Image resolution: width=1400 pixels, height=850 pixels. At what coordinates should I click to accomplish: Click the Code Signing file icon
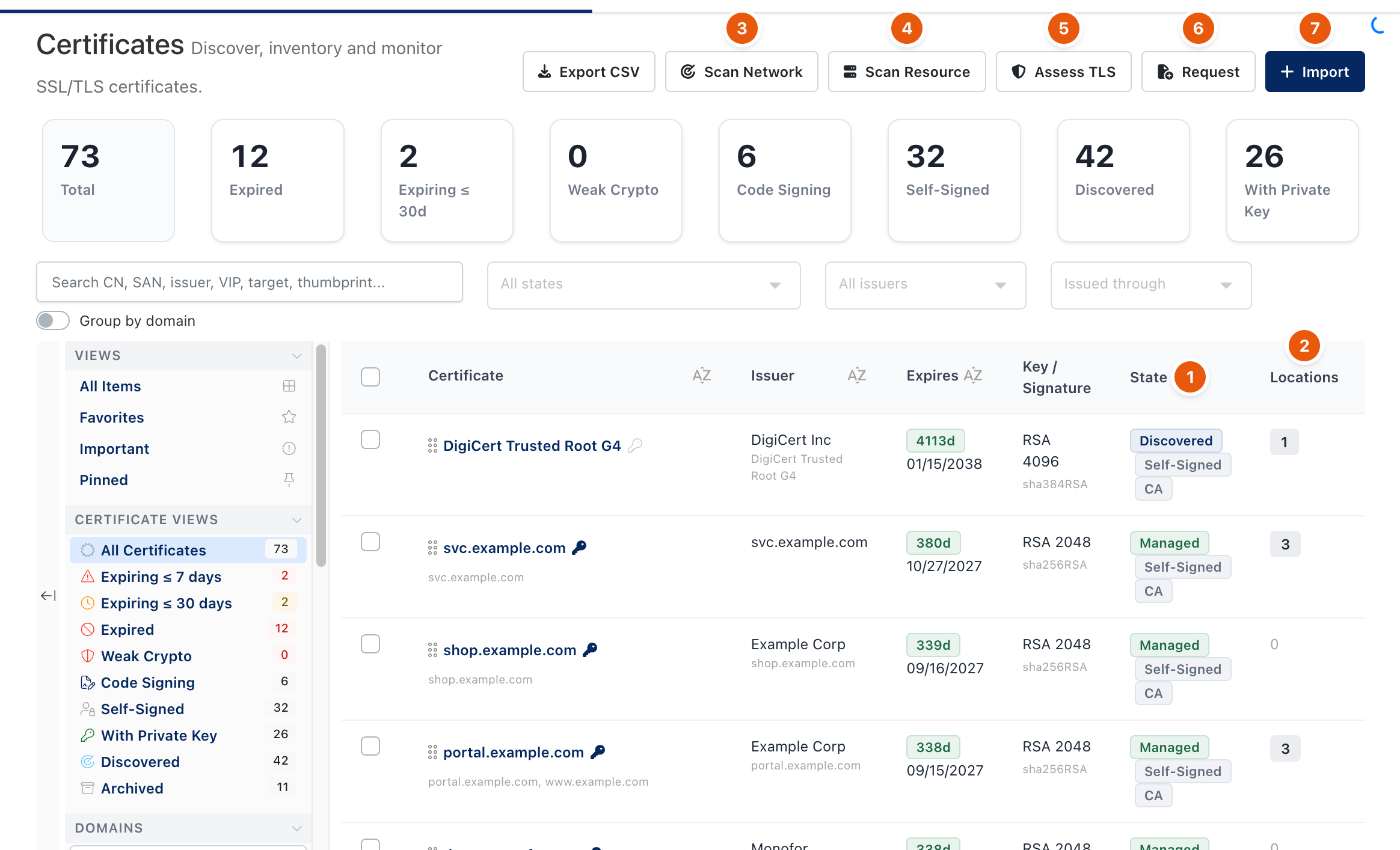[x=87, y=683]
